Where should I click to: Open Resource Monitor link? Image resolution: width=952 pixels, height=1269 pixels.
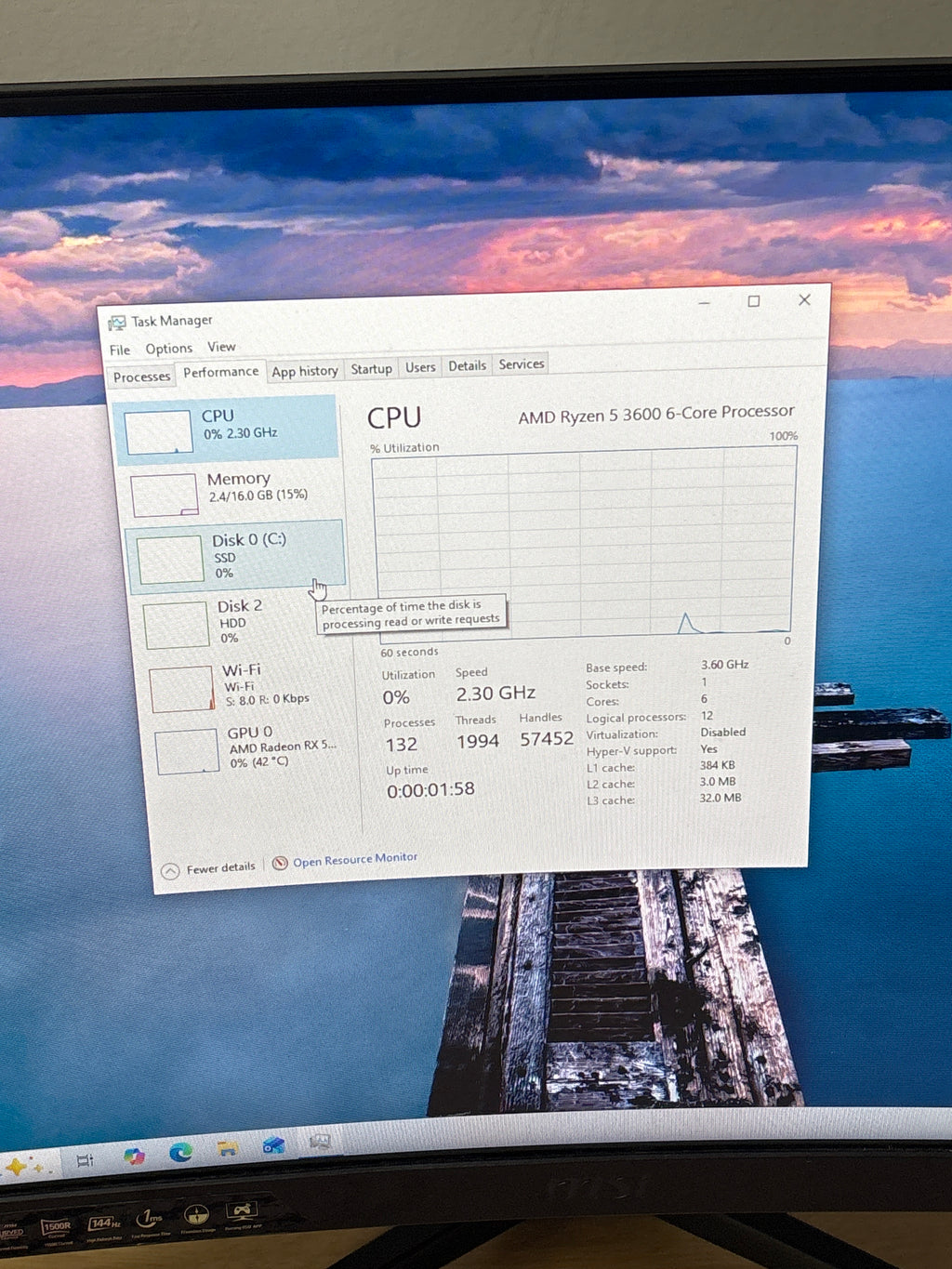coord(345,860)
